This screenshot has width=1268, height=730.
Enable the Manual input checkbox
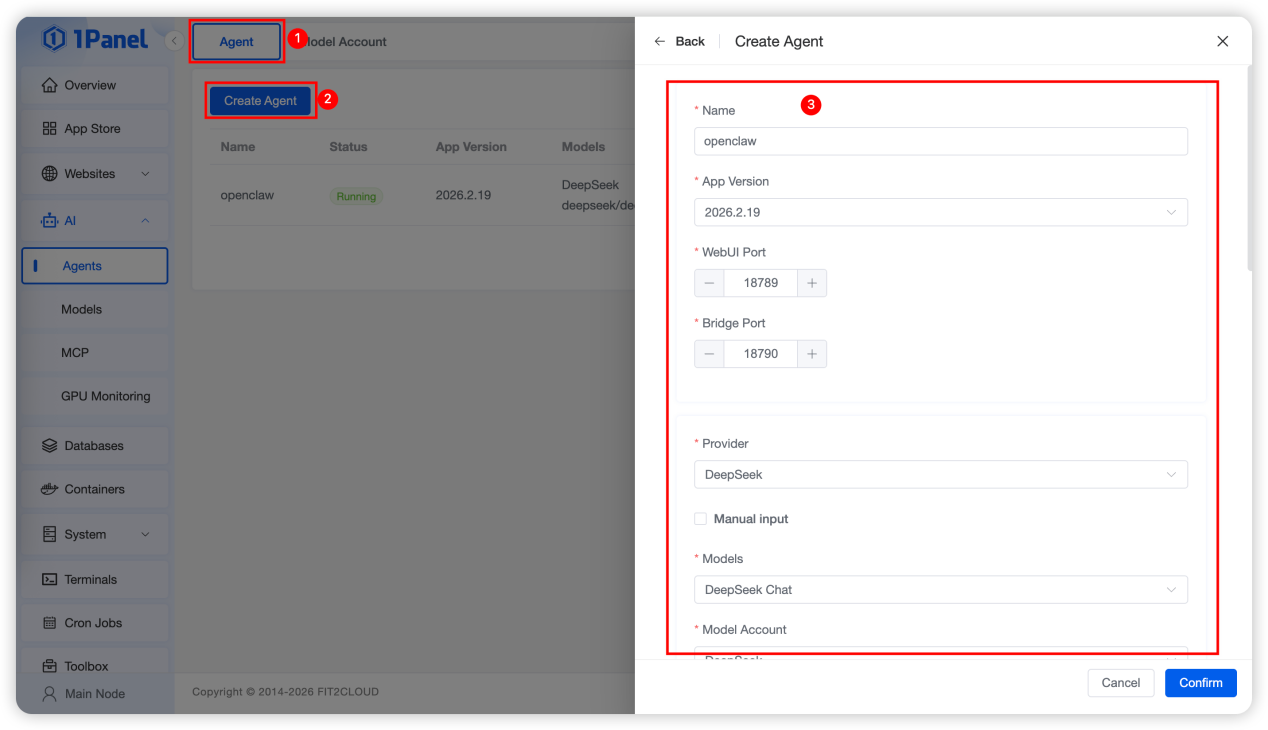[x=701, y=519]
